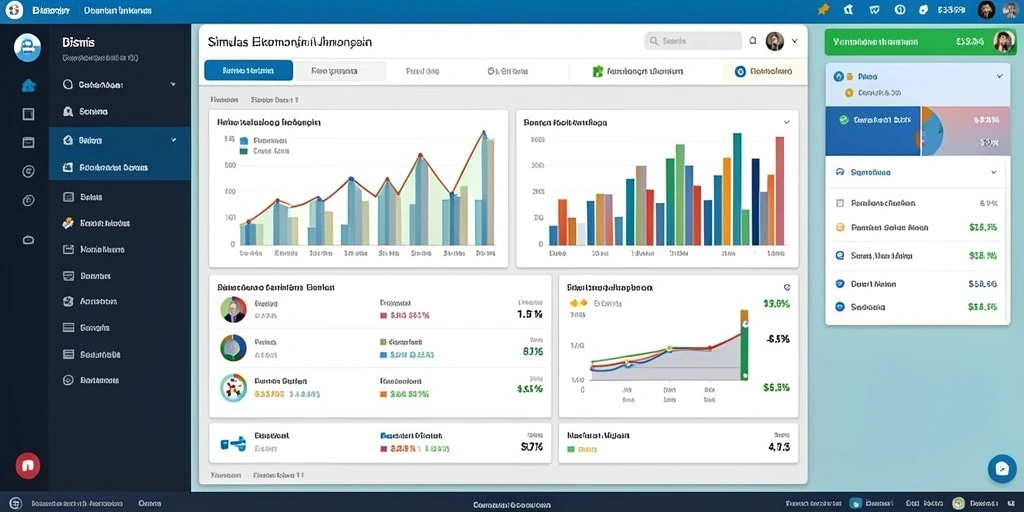Viewport: 1024px width, 512px height.
Task: Click the last row of the right panel list
Action: coord(918,306)
